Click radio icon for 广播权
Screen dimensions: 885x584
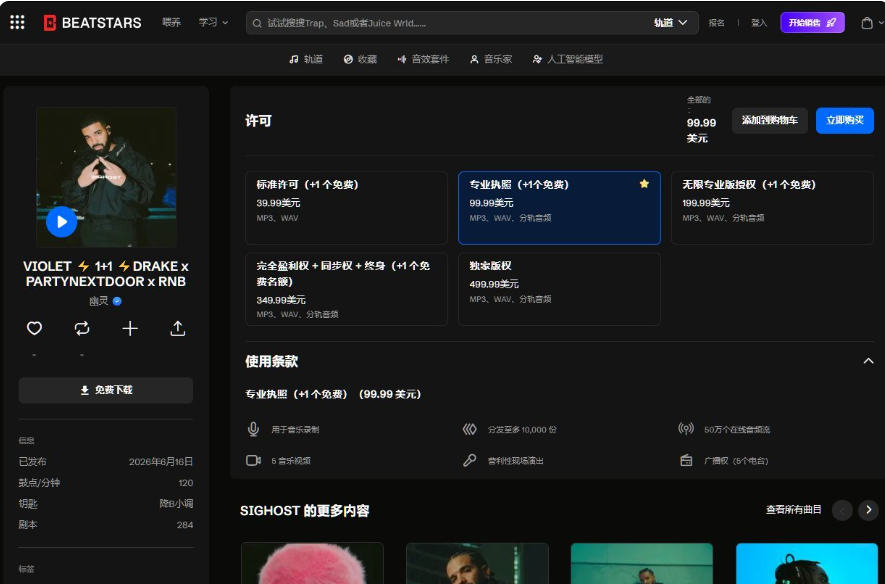coord(686,460)
